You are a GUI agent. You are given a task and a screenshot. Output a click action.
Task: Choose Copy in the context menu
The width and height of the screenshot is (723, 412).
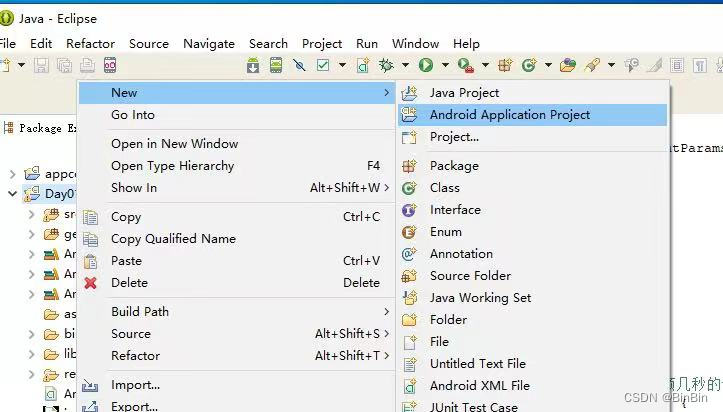pyautogui.click(x=237, y=217)
